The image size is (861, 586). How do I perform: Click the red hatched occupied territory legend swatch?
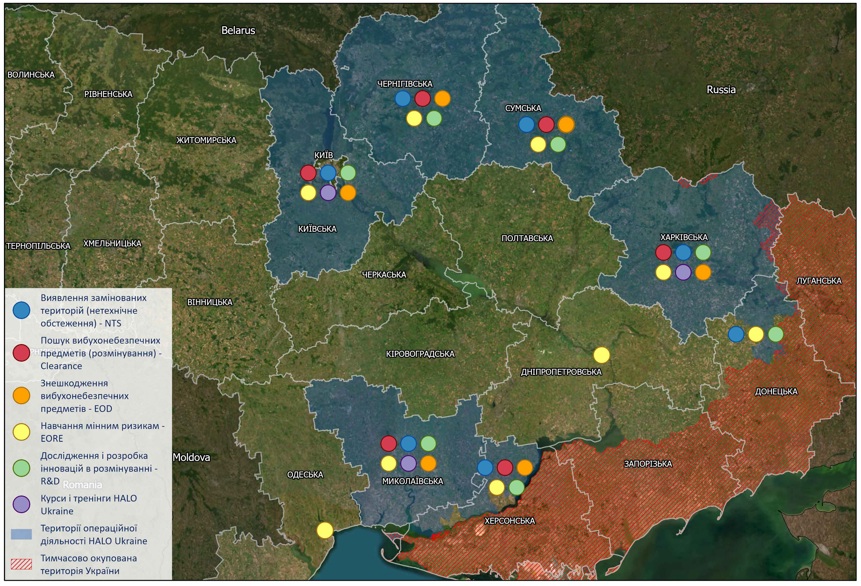(x=21, y=565)
